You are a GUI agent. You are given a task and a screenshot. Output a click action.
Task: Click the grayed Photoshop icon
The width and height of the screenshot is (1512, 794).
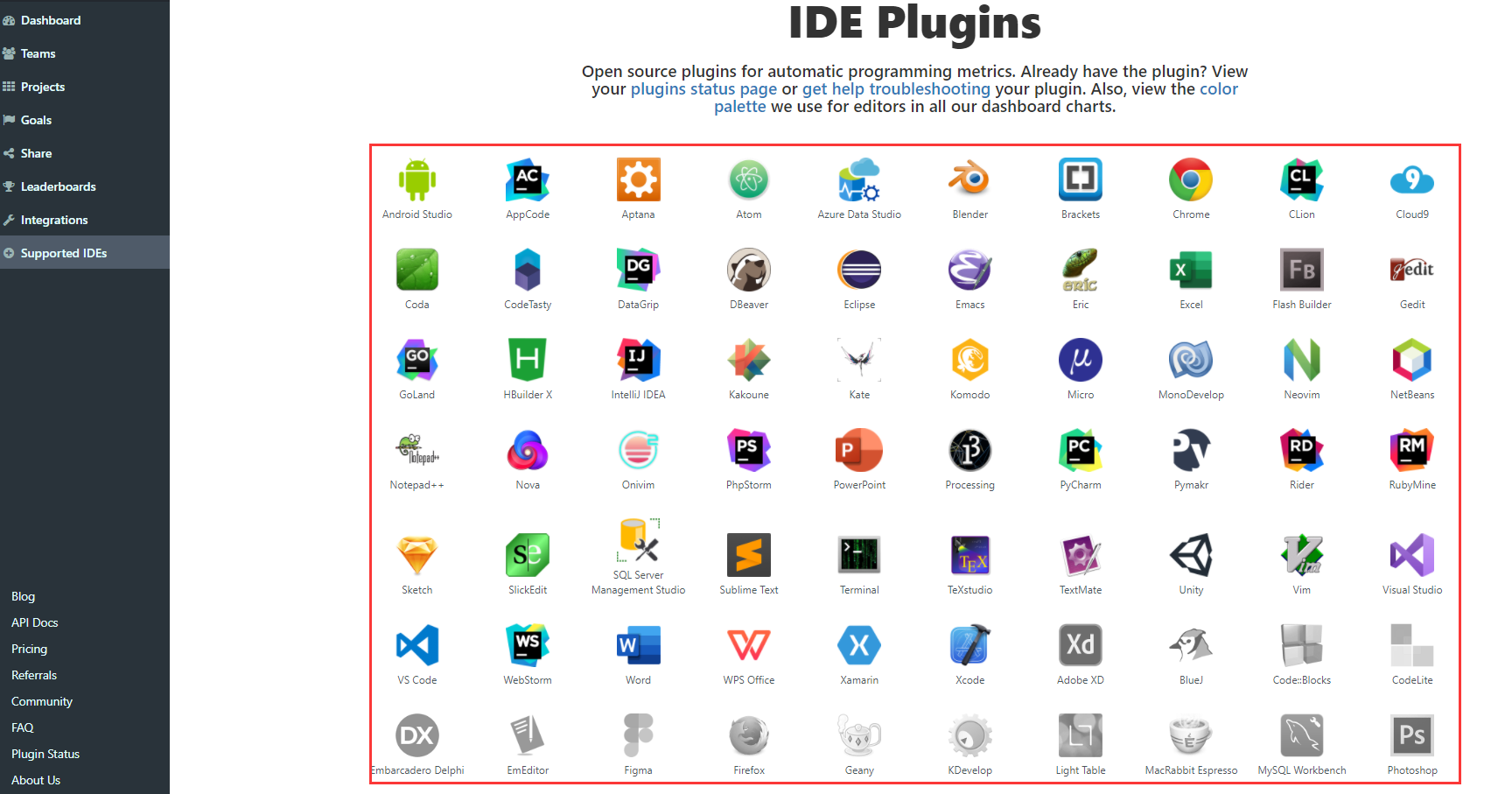(x=1412, y=735)
